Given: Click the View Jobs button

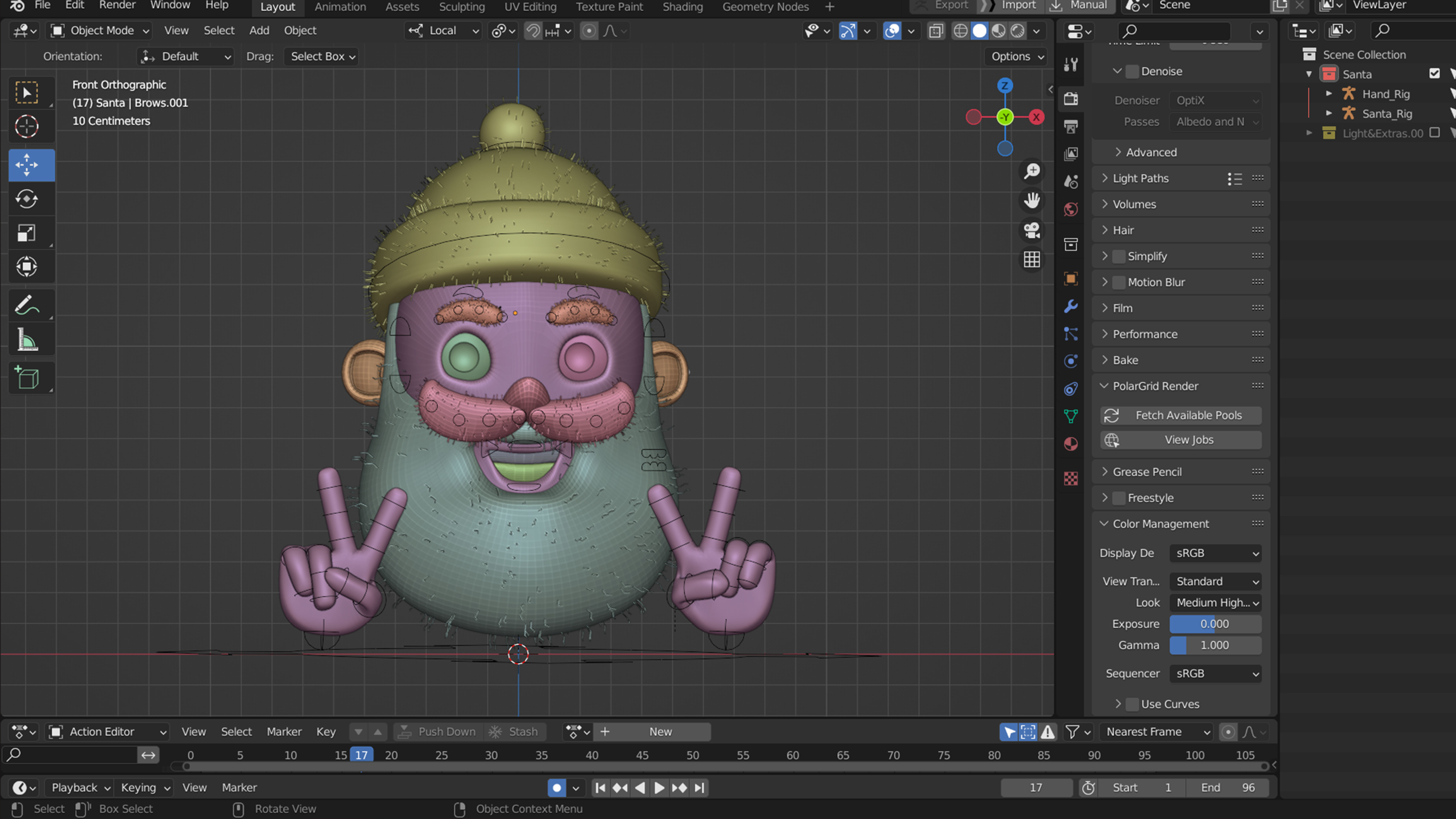Looking at the screenshot, I should [1181, 440].
